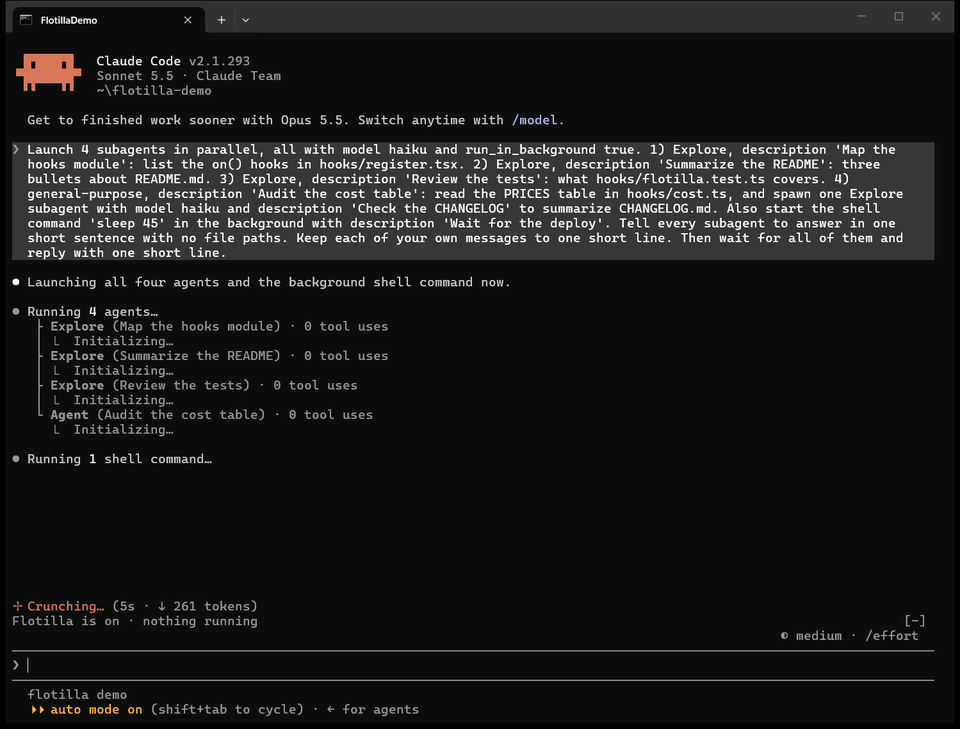
Task: Click 'Initializing…' under Map the hooks module
Action: point(123,341)
